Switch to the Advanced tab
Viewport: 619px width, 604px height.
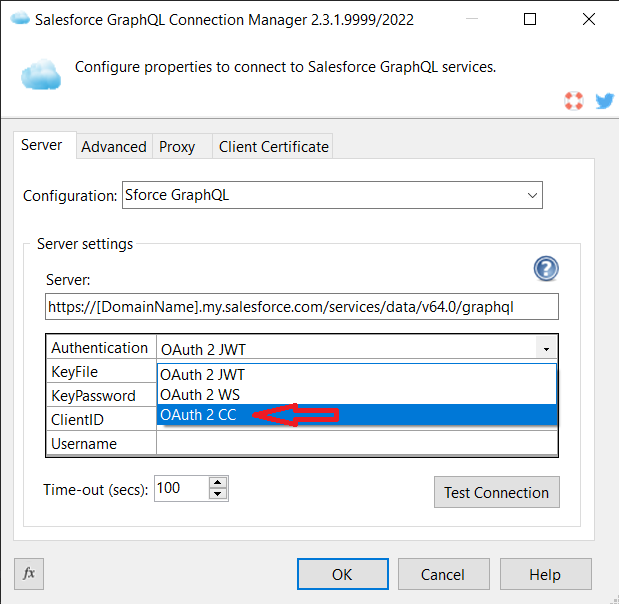[114, 146]
